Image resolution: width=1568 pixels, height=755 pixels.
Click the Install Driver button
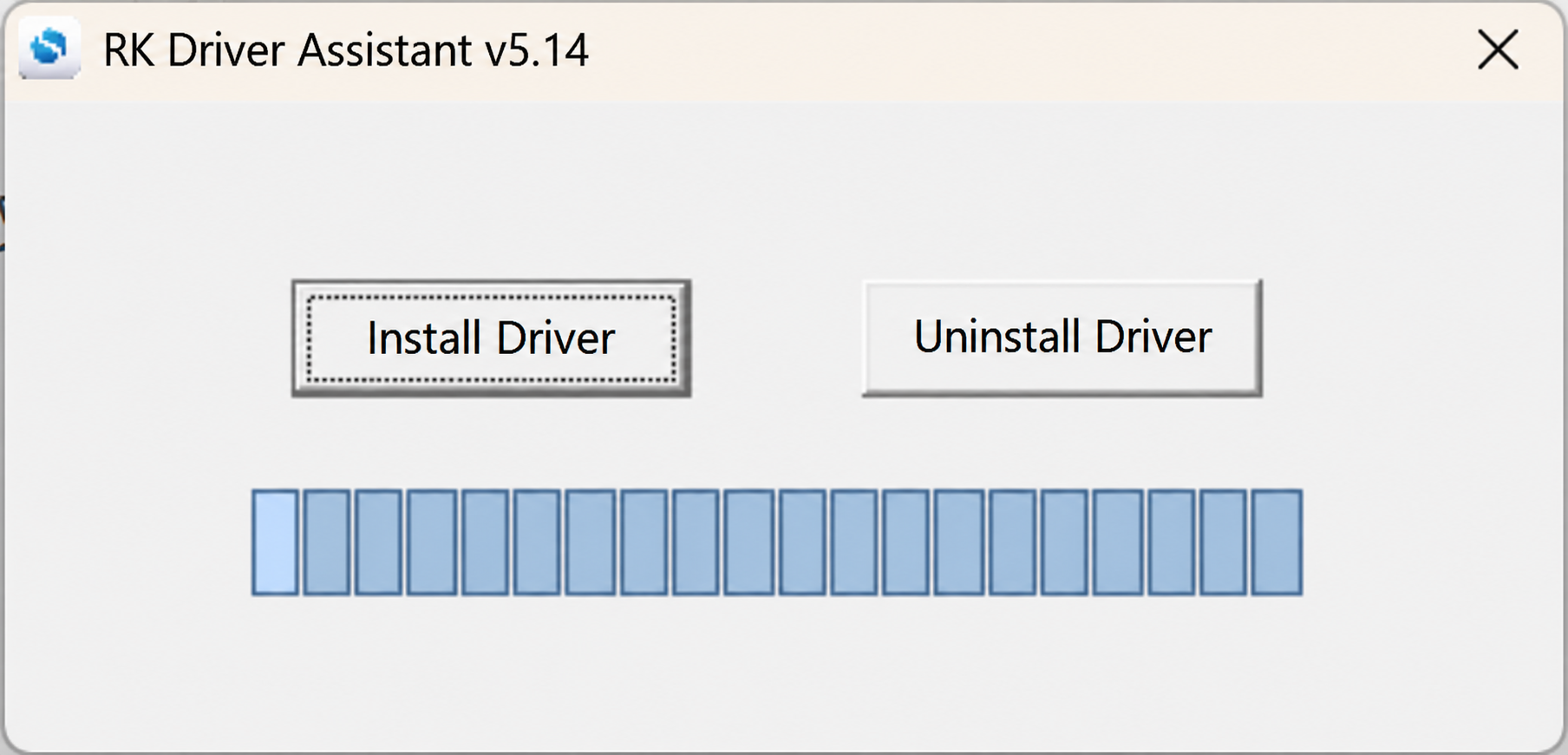[x=491, y=338]
